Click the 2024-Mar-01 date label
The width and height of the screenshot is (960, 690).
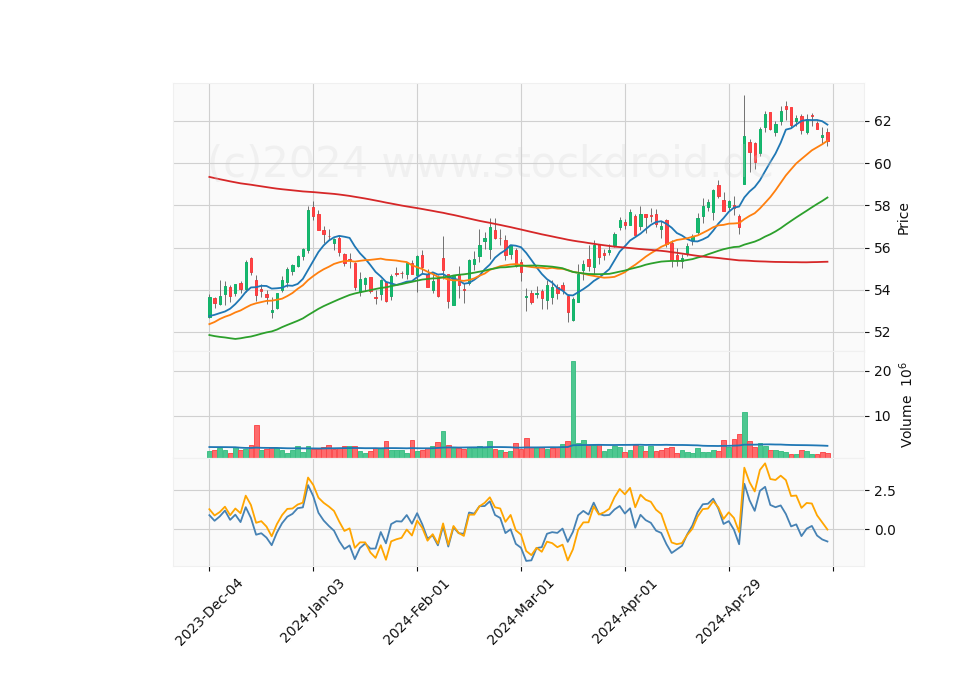tap(520, 611)
